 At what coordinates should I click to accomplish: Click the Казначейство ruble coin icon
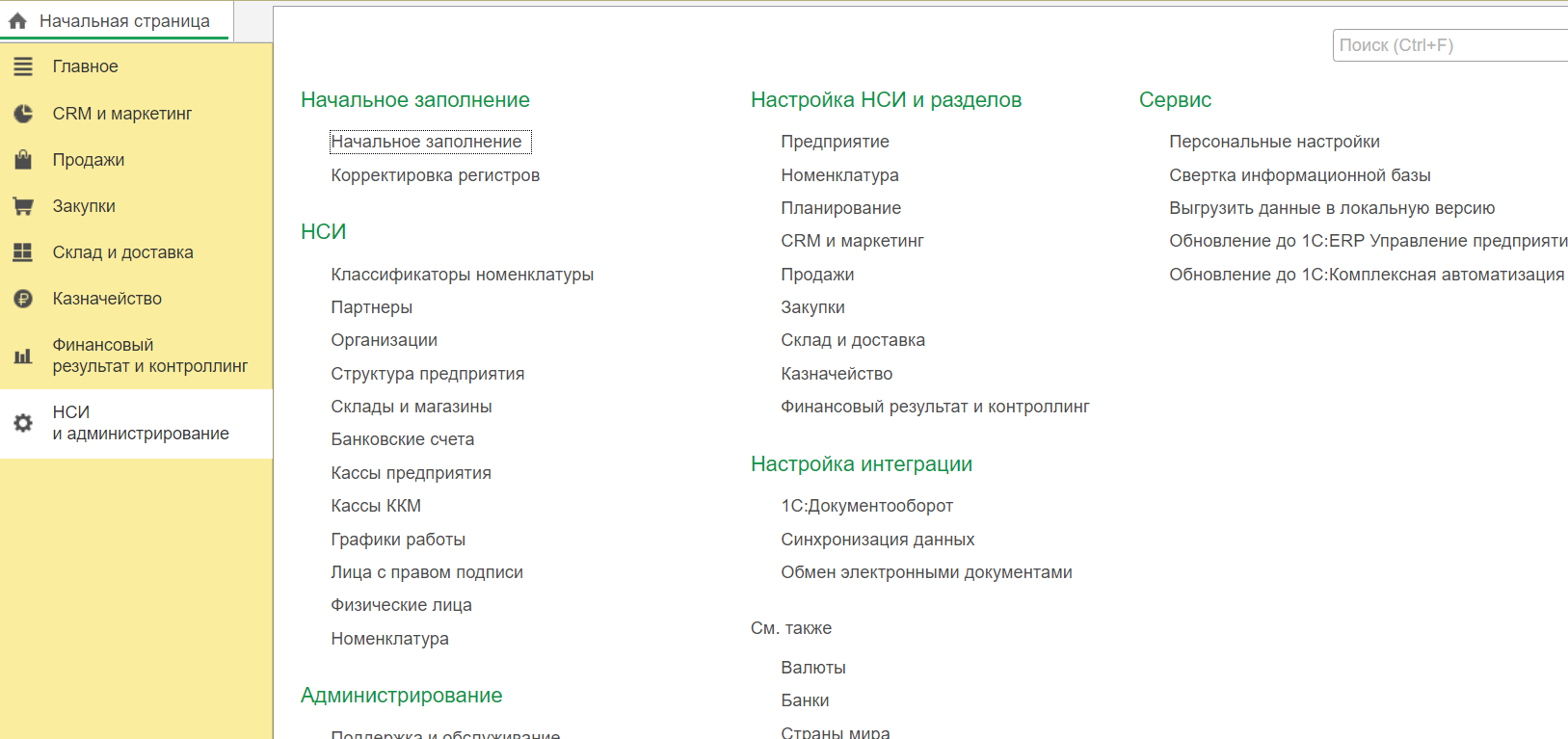point(23,299)
